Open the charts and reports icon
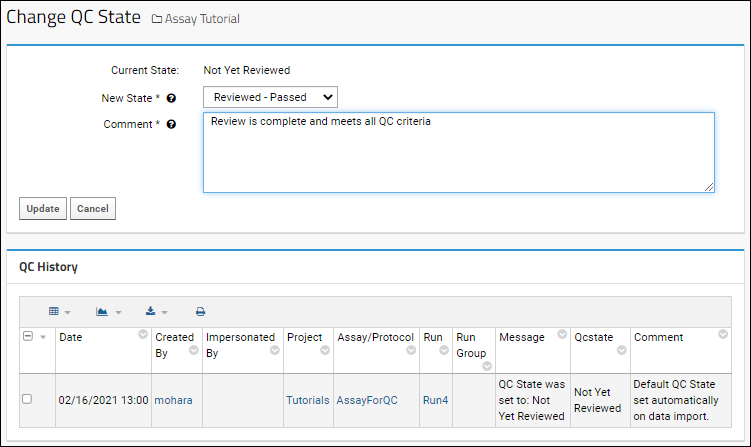751x447 pixels. [102, 311]
